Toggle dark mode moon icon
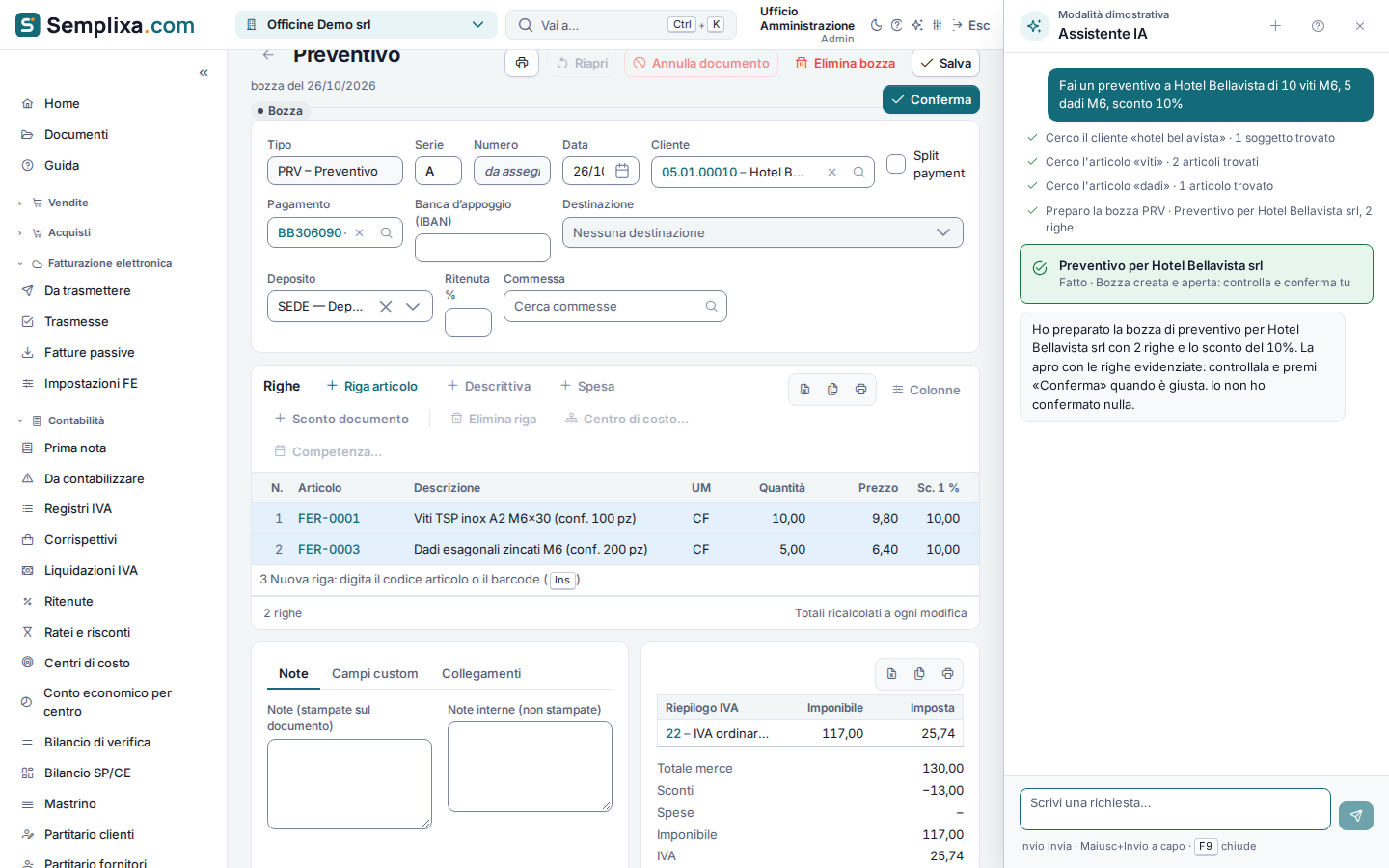Viewport: 1389px width, 868px height. click(876, 25)
